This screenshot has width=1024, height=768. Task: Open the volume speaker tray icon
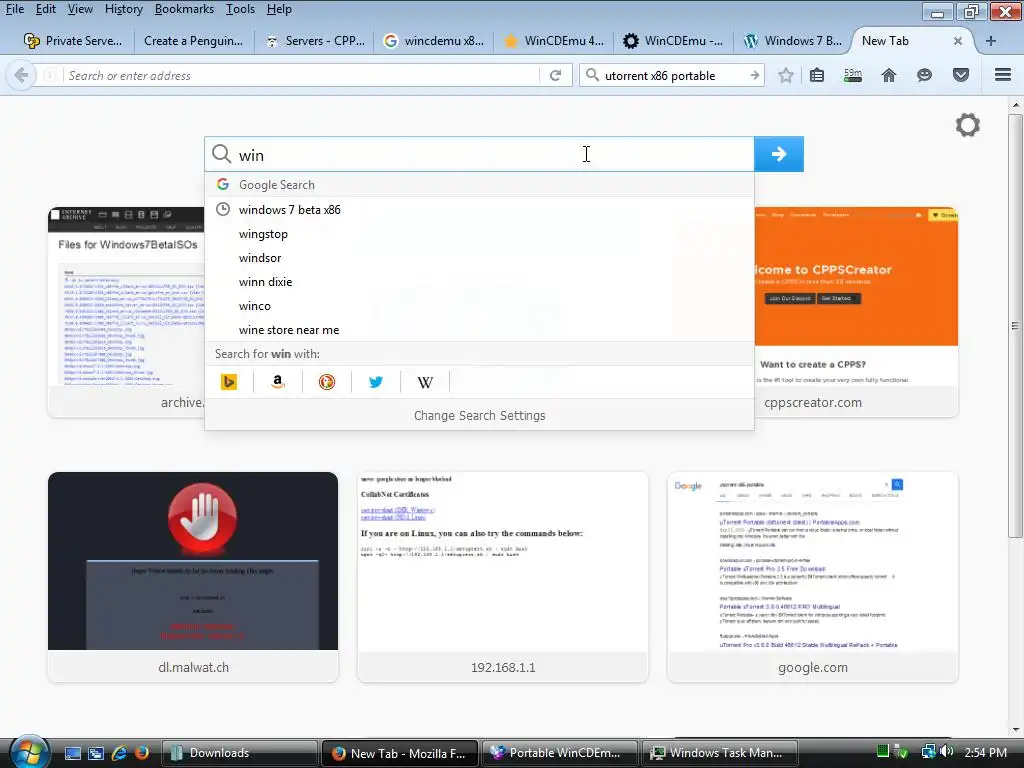coord(947,752)
